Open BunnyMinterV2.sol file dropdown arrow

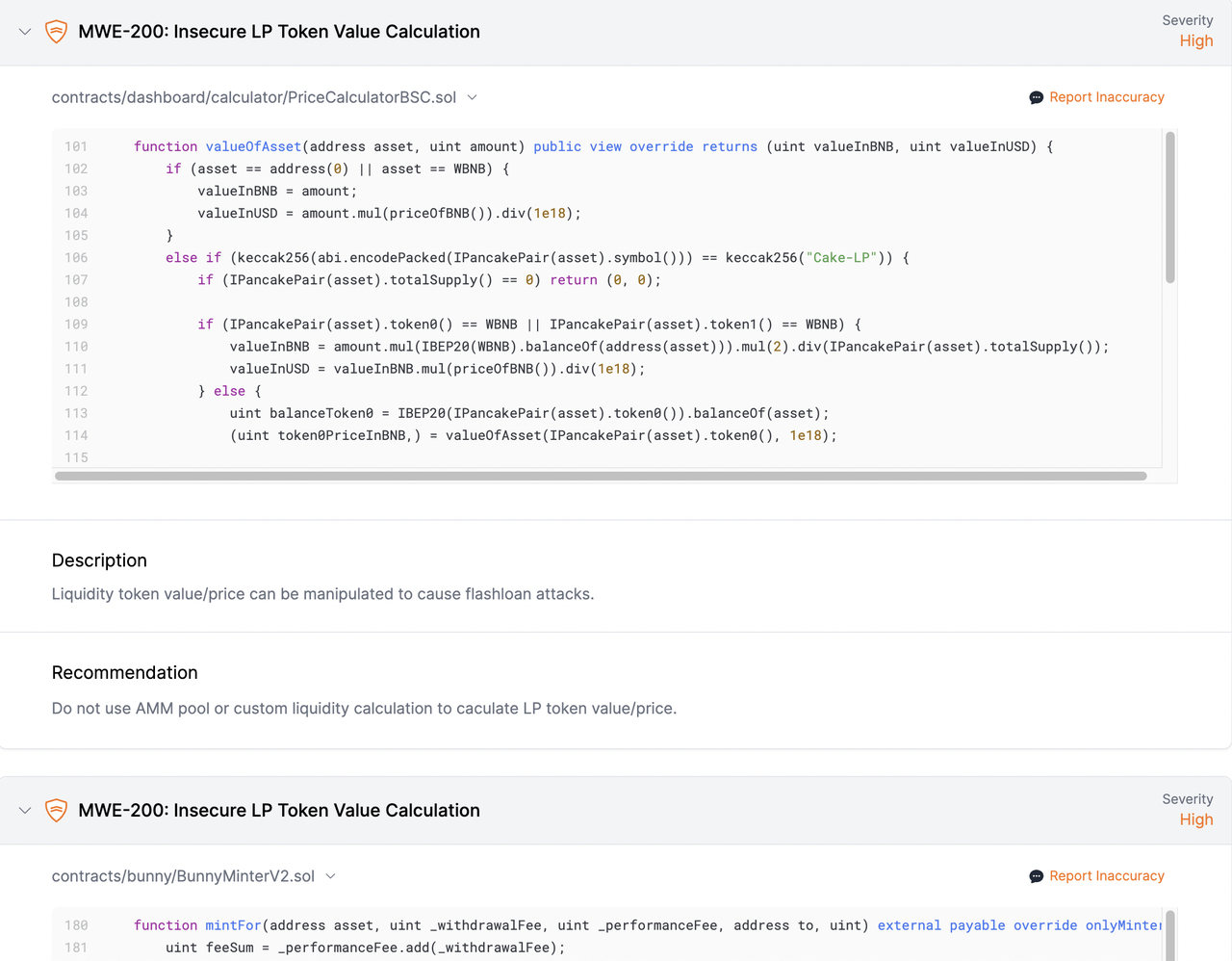pos(331,876)
